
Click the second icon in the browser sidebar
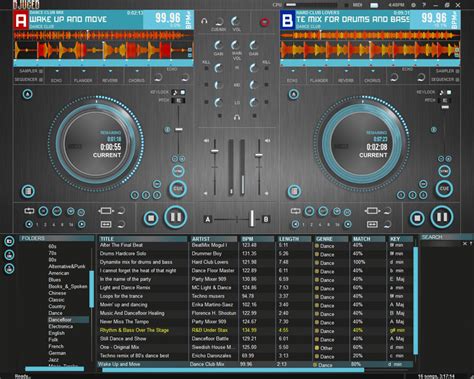pyautogui.click(x=9, y=255)
